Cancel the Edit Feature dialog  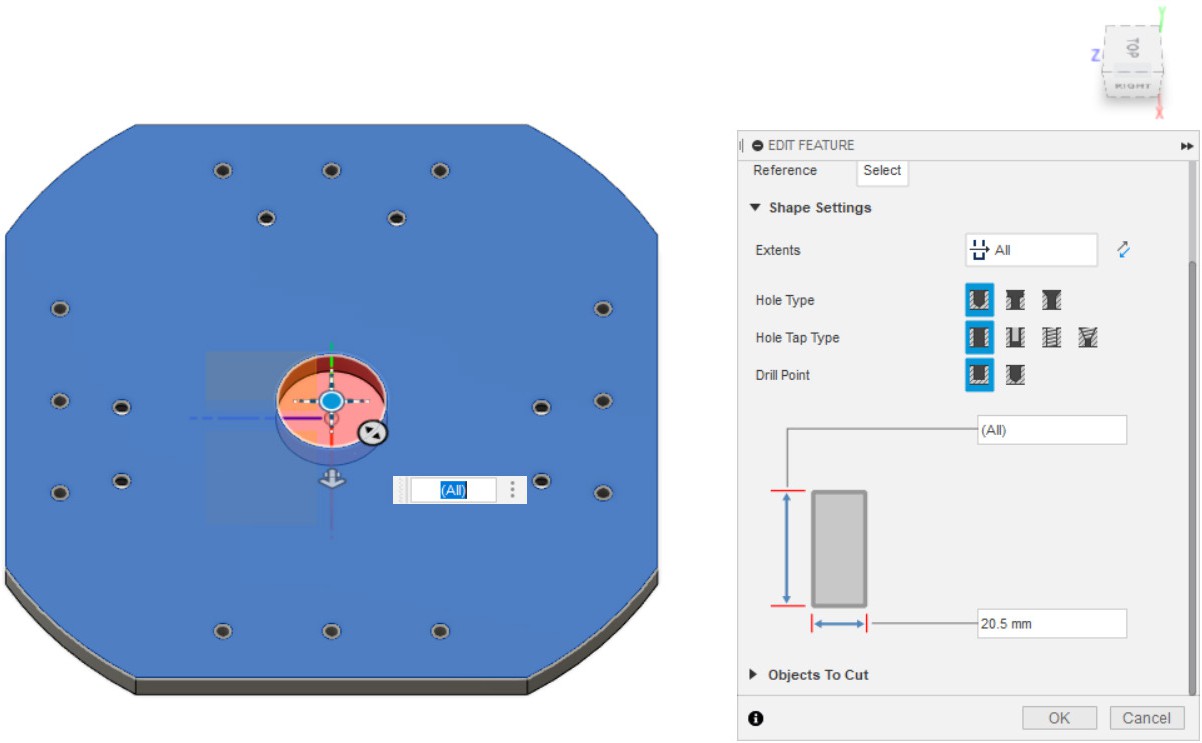(1146, 718)
